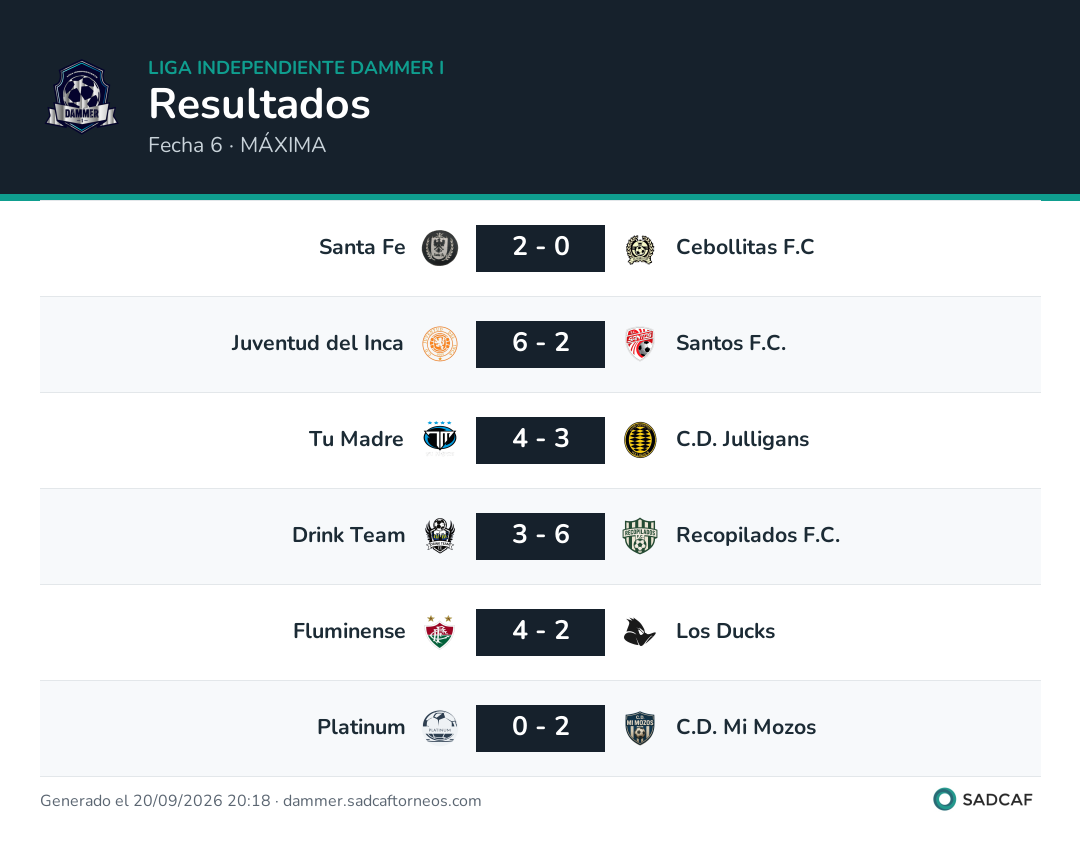Viewport: 1080px width, 852px height.
Task: Click the Dammer league shield logo
Action: [82, 97]
